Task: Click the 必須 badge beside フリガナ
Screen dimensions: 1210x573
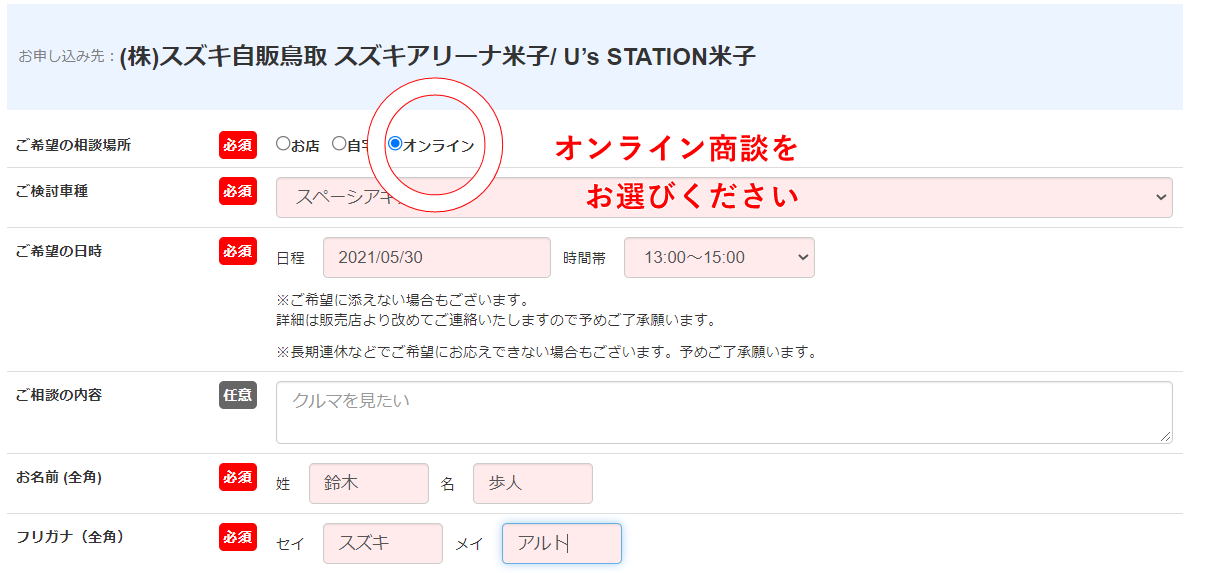Action: click(238, 537)
